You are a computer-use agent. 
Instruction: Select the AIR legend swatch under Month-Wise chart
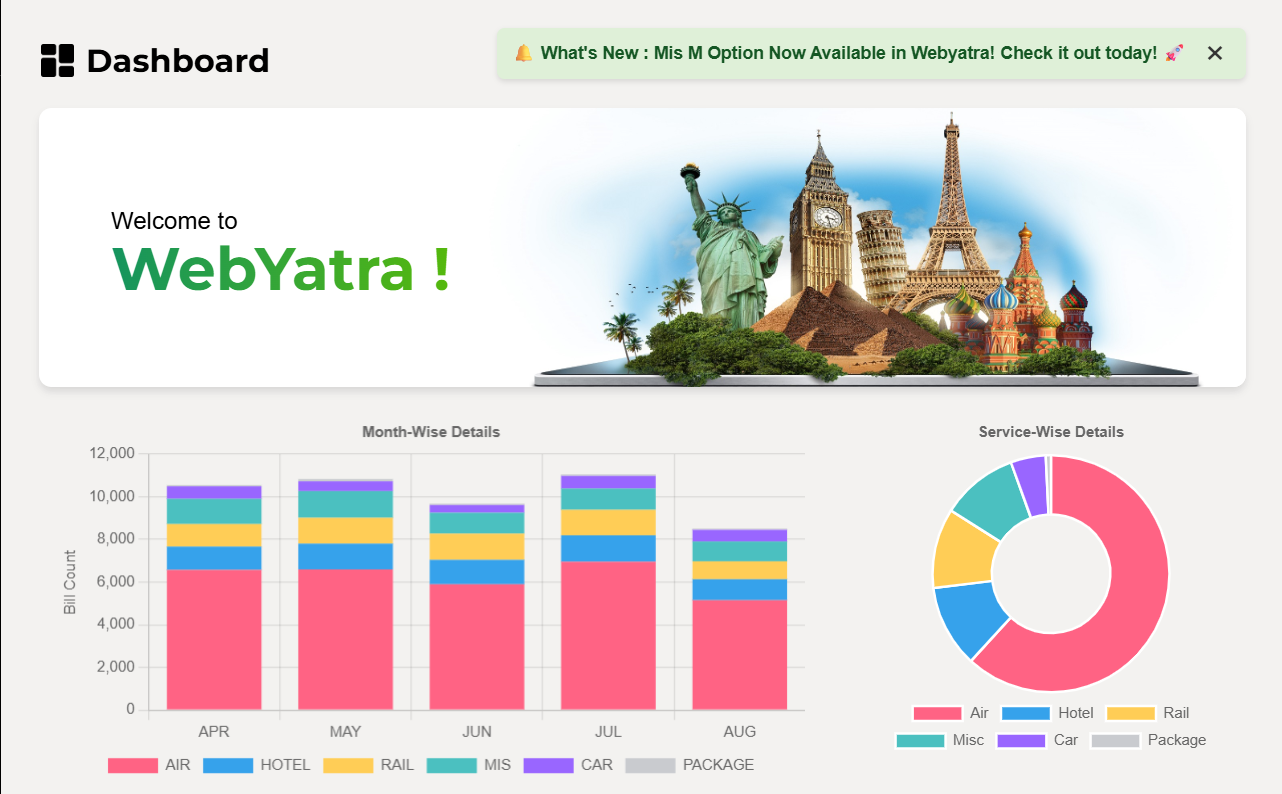pyautogui.click(x=132, y=765)
